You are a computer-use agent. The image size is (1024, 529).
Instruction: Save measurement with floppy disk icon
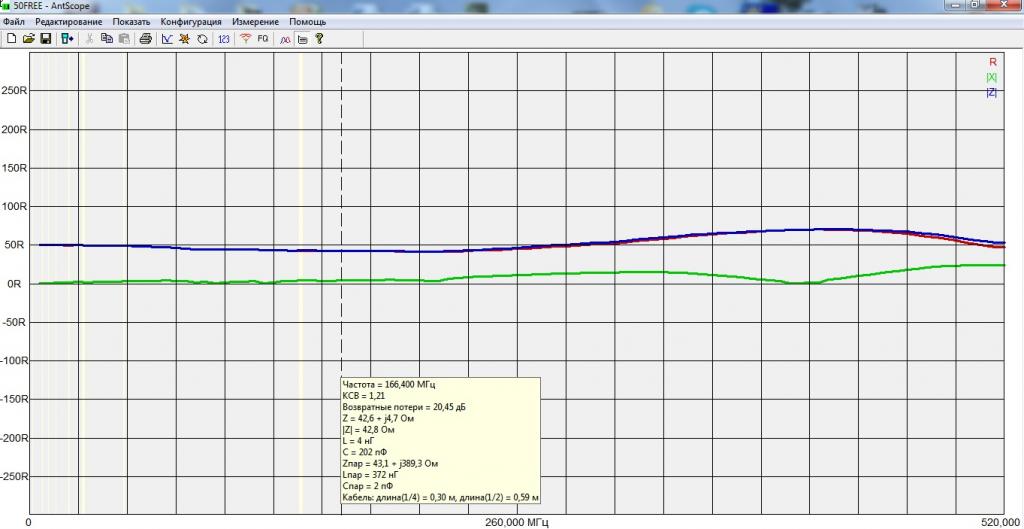point(45,39)
